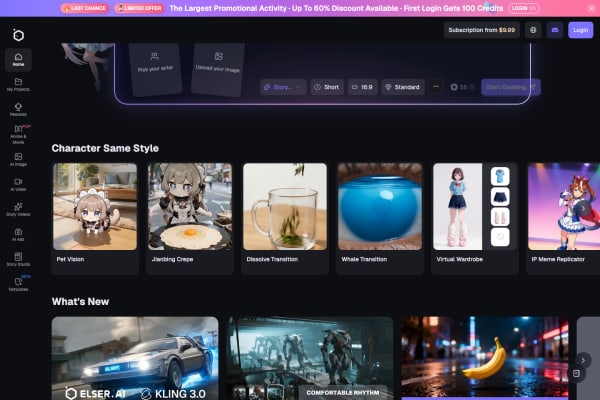
Task: Open Anime & Movie in the sidebar
Action: (18, 134)
